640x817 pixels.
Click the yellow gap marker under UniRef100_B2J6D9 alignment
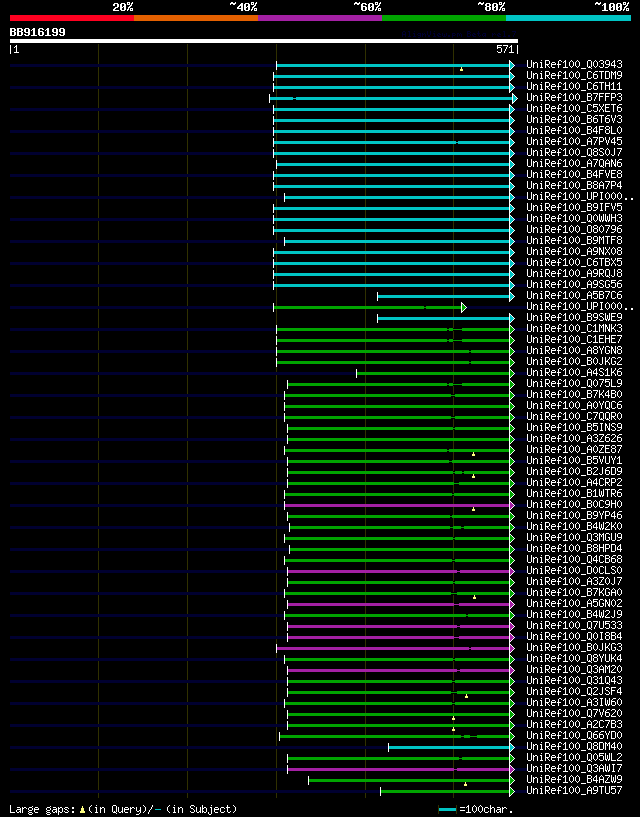coord(473,476)
